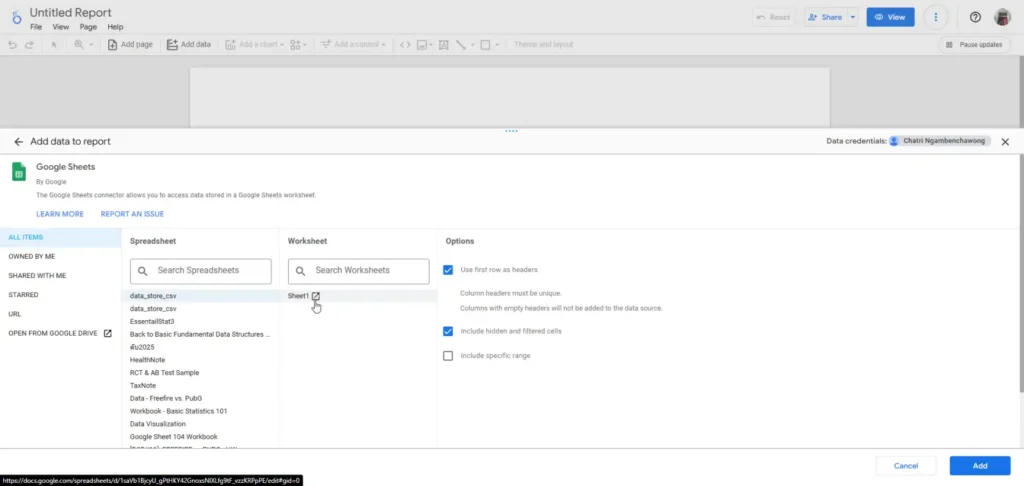The height and width of the screenshot is (486, 1024).
Task: Click the Share button
Action: point(825,17)
